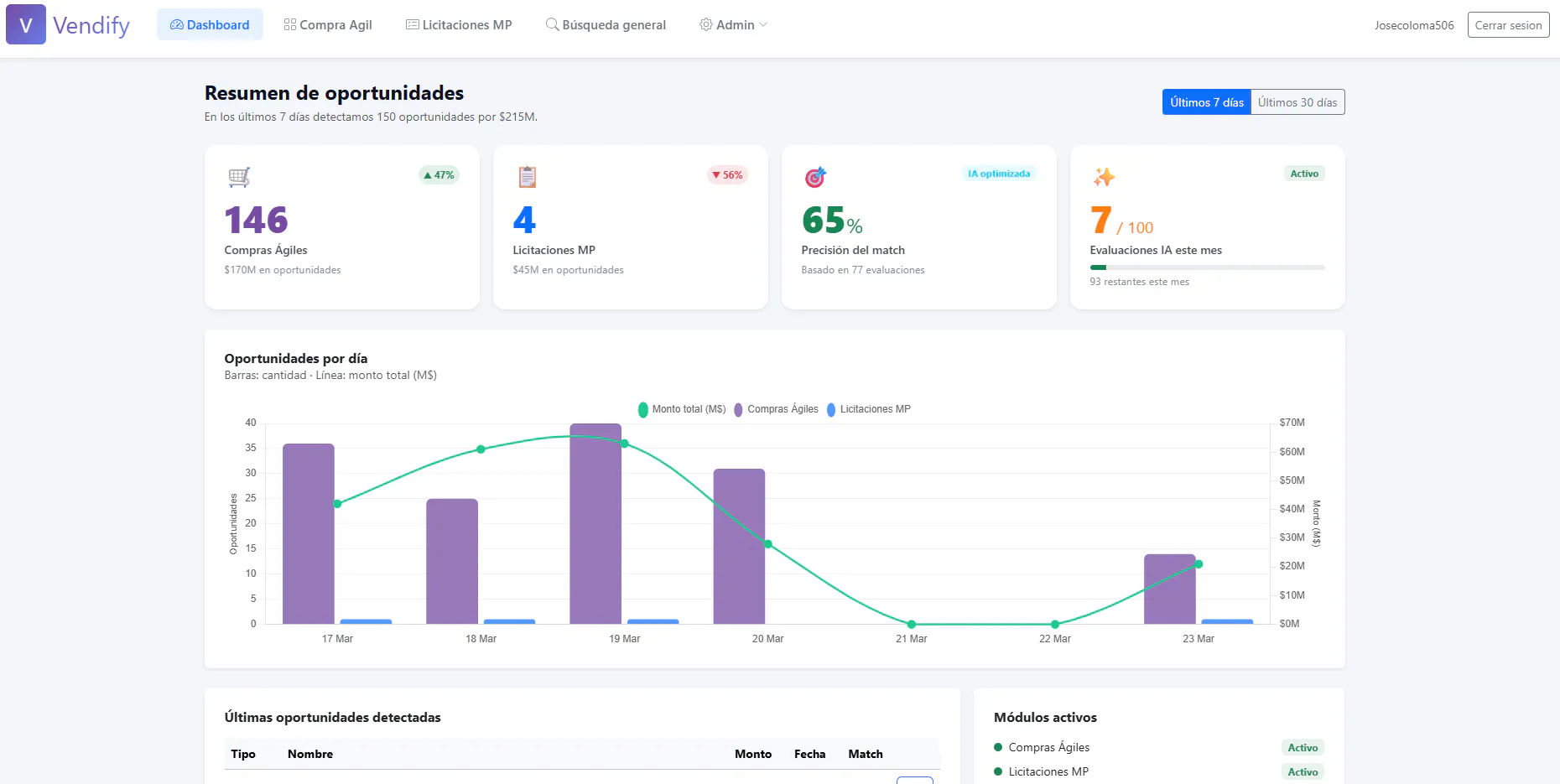Click the Nombre column header

tap(310, 754)
